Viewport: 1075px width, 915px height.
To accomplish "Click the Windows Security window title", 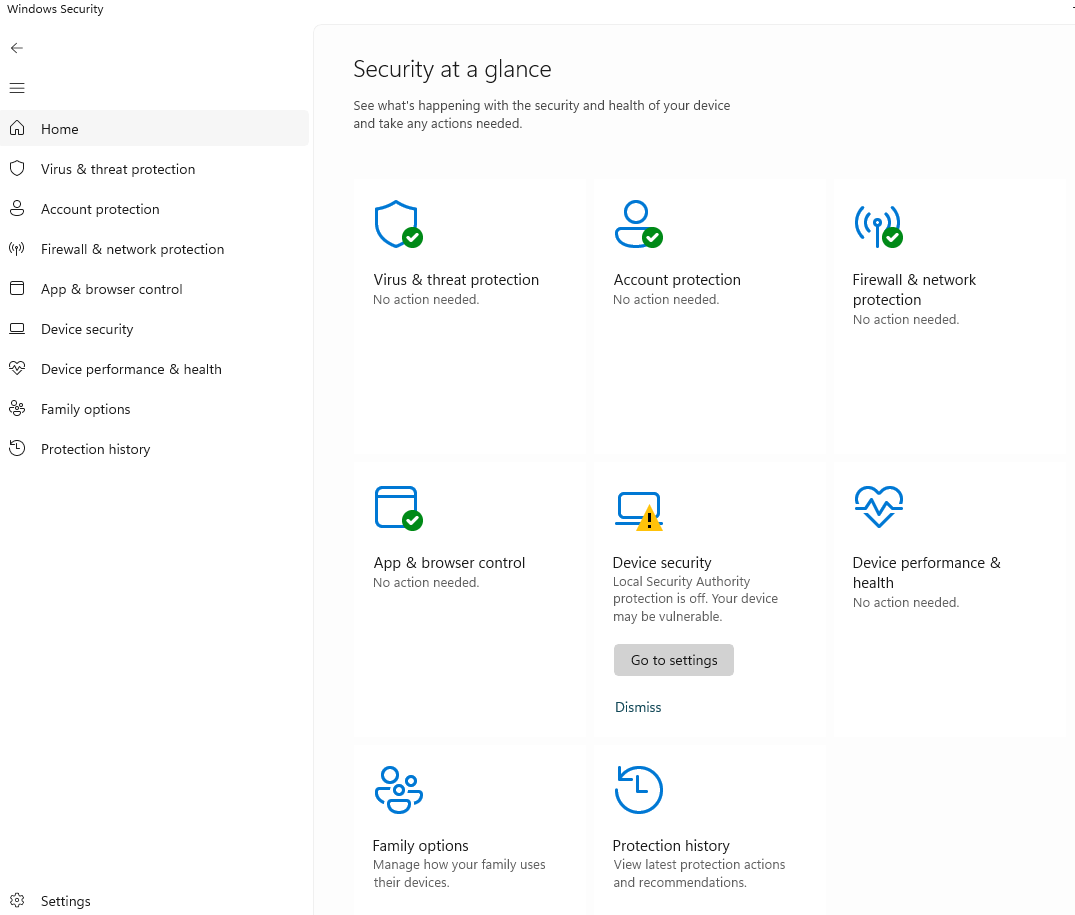I will click(55, 9).
